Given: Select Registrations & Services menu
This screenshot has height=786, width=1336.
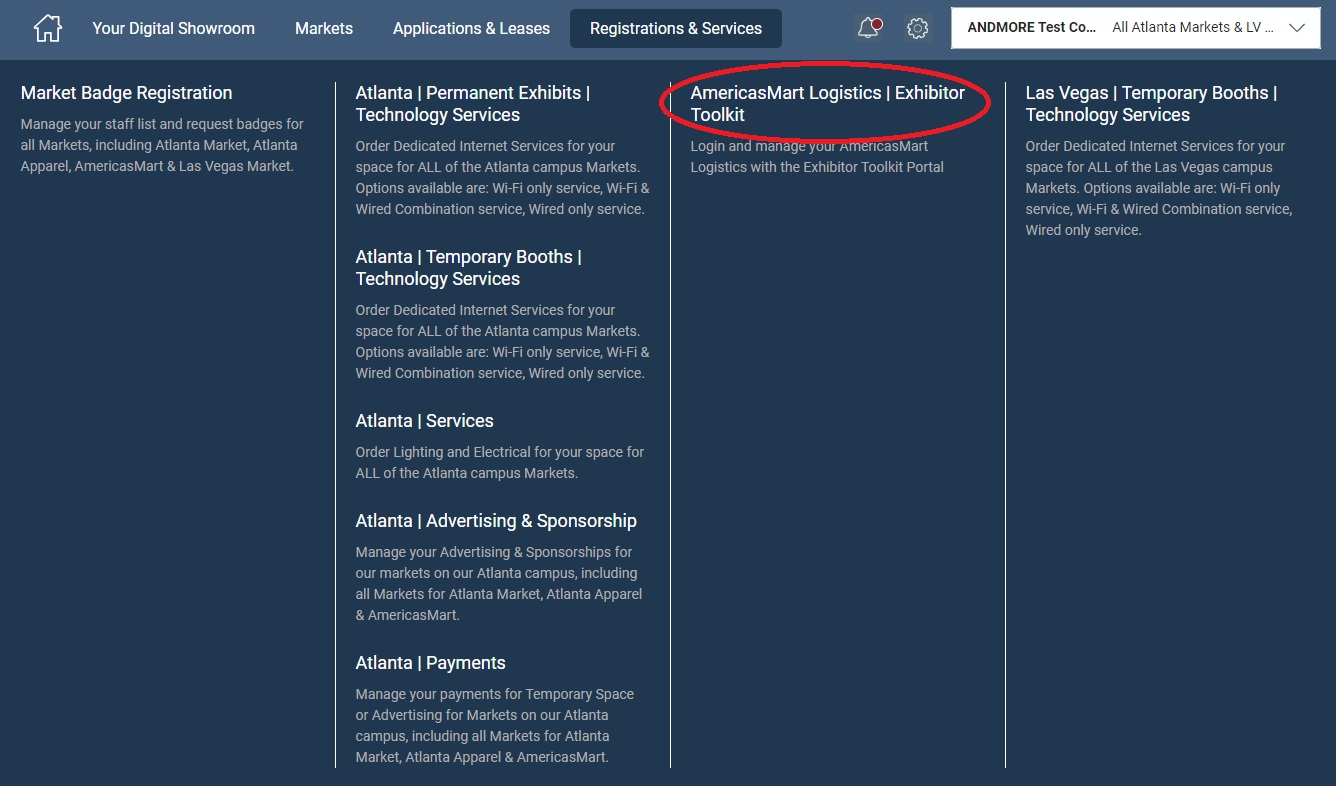Looking at the screenshot, I should [x=676, y=28].
